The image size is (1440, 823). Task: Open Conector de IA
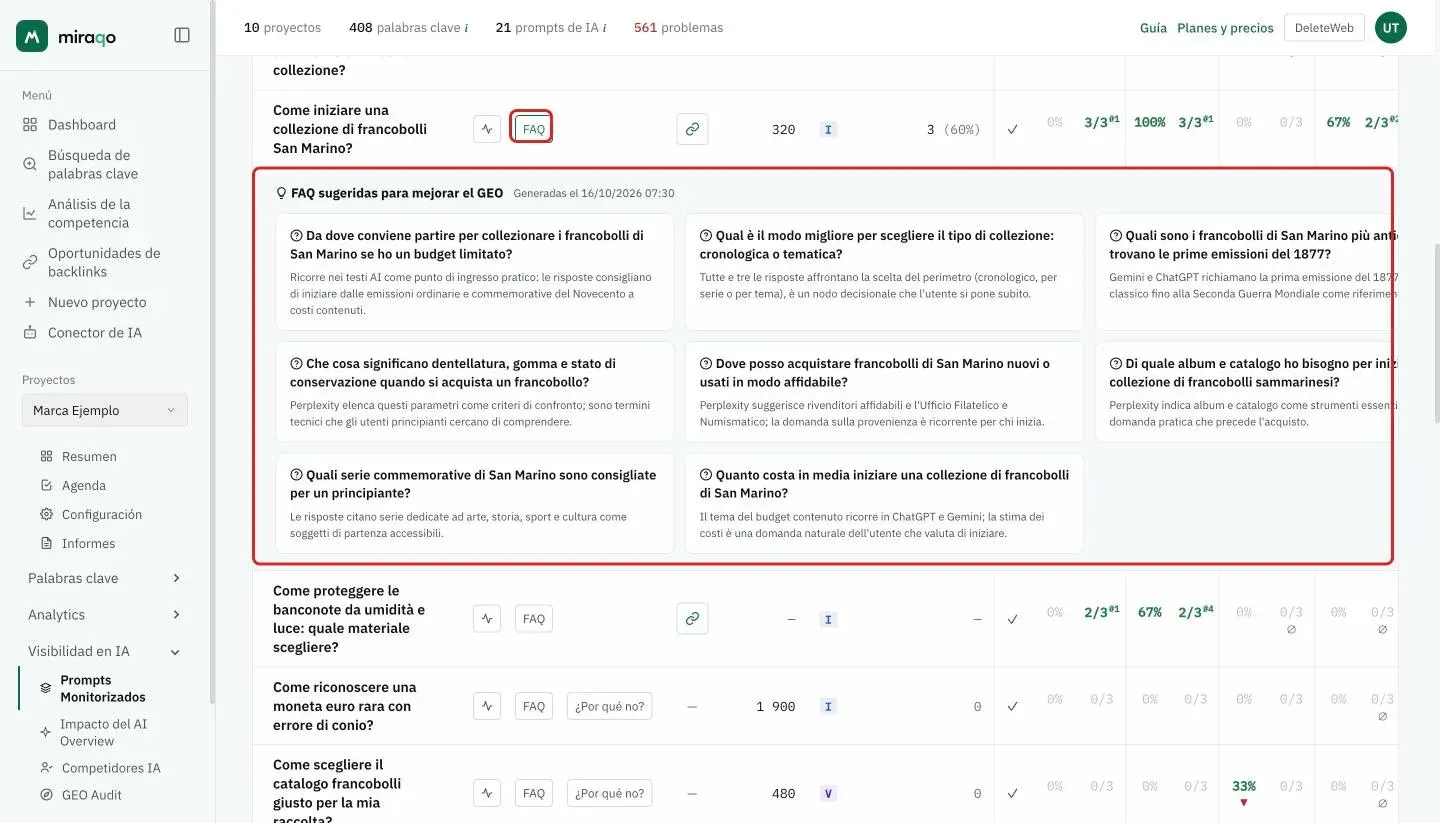pos(95,333)
